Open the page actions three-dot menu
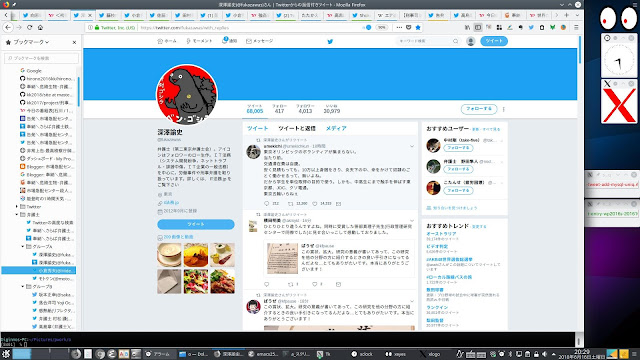 (399, 27)
